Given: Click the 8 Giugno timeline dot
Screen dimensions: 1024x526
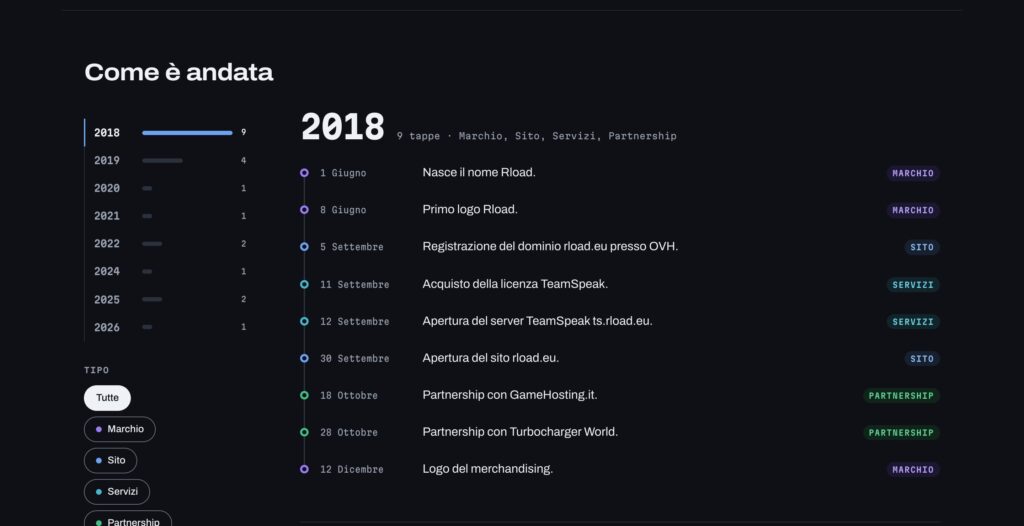Looking at the screenshot, I should coord(304,210).
